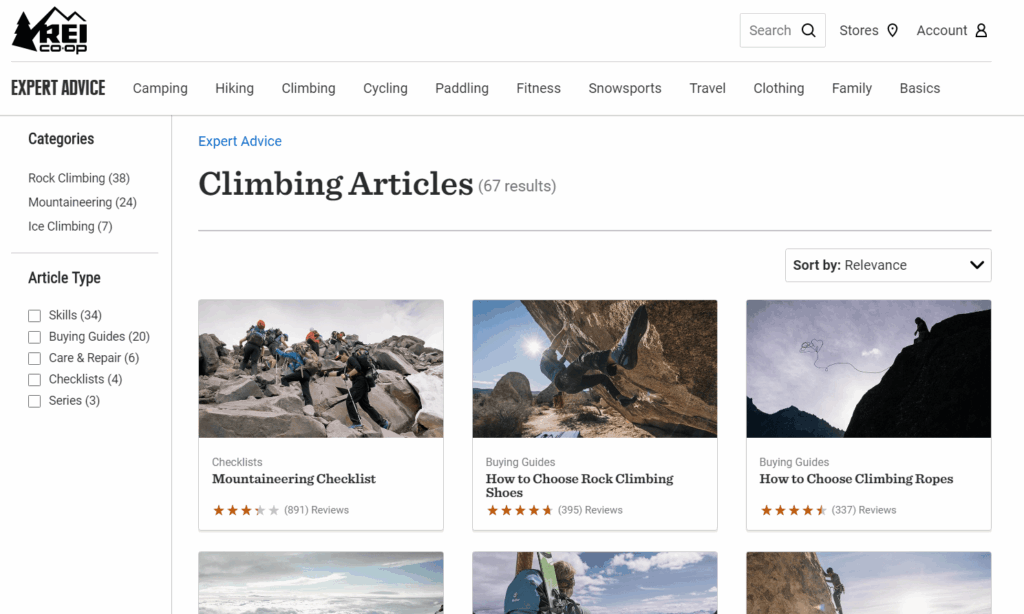Tick the Care & Repair checkbox
1024x614 pixels.
pyautogui.click(x=35, y=358)
